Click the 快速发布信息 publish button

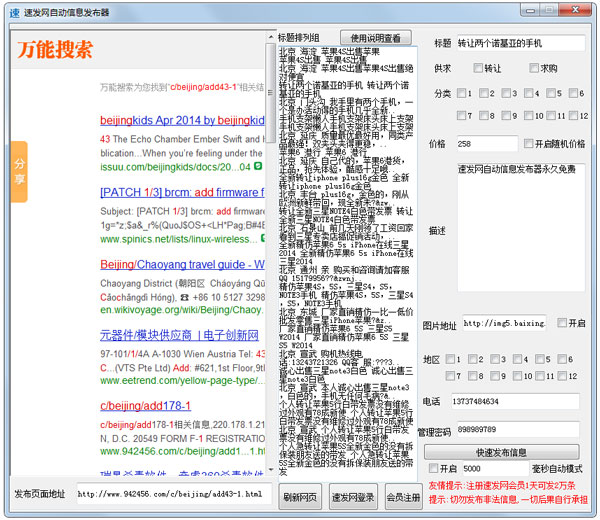(501, 452)
